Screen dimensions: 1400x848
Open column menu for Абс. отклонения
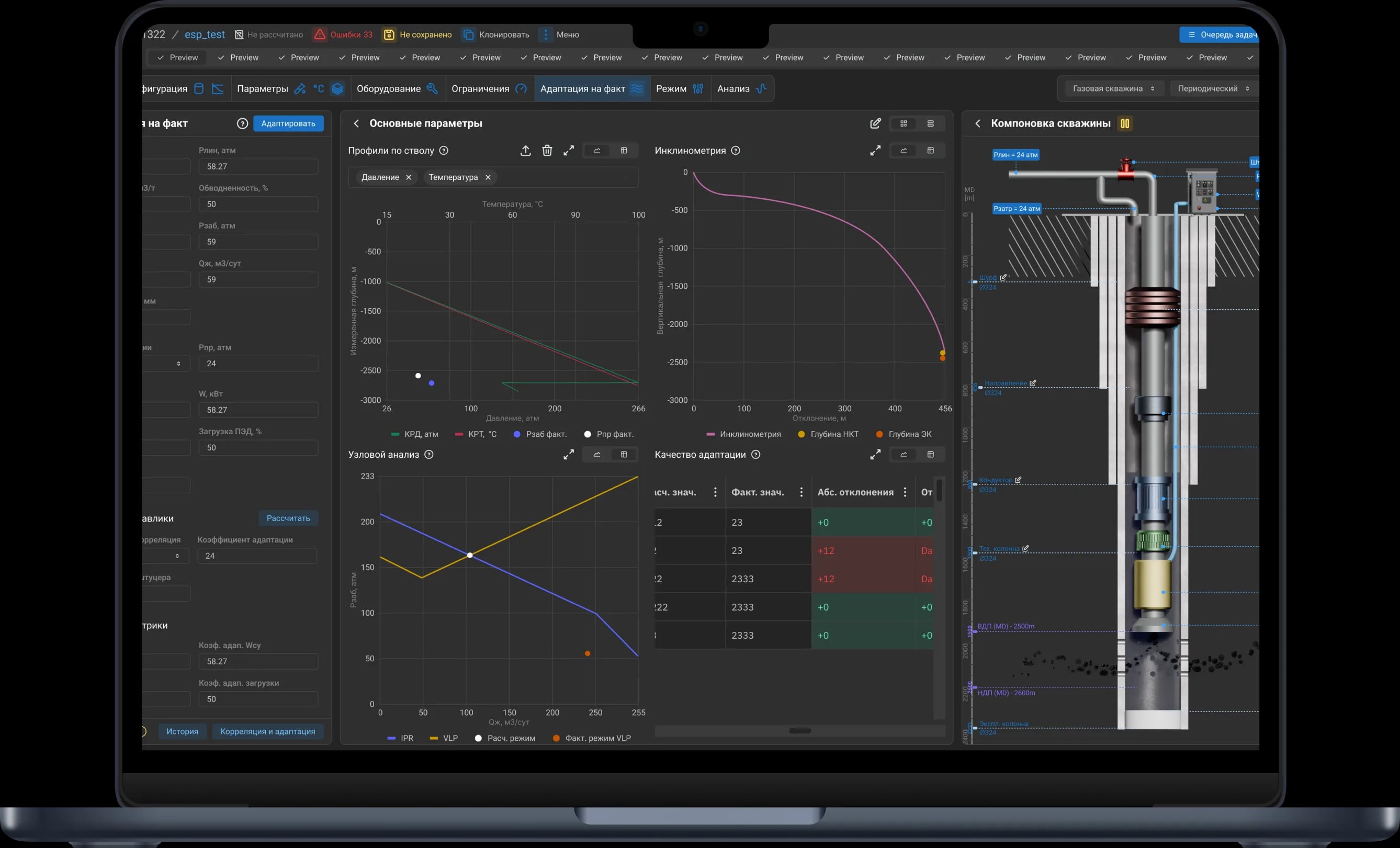pos(905,492)
